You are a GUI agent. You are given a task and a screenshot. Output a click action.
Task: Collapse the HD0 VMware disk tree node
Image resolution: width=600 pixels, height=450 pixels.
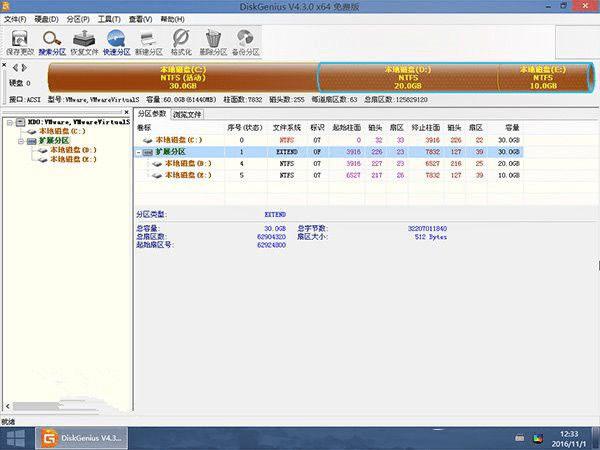10,122
